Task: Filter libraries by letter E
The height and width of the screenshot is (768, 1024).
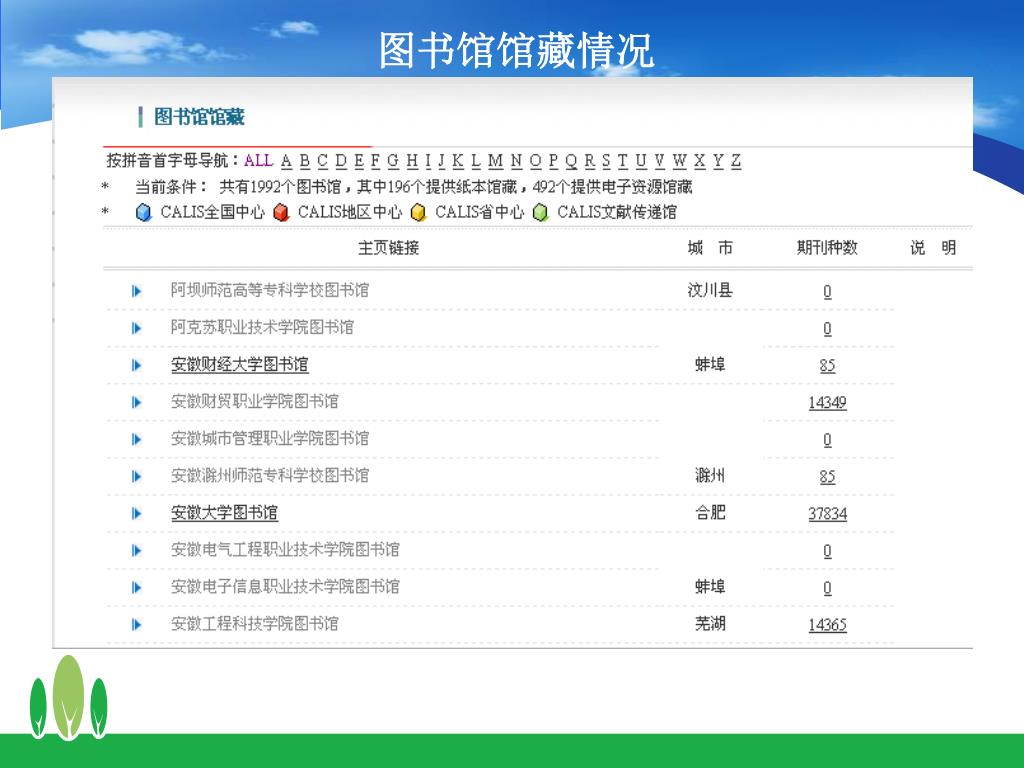Action: pos(359,161)
